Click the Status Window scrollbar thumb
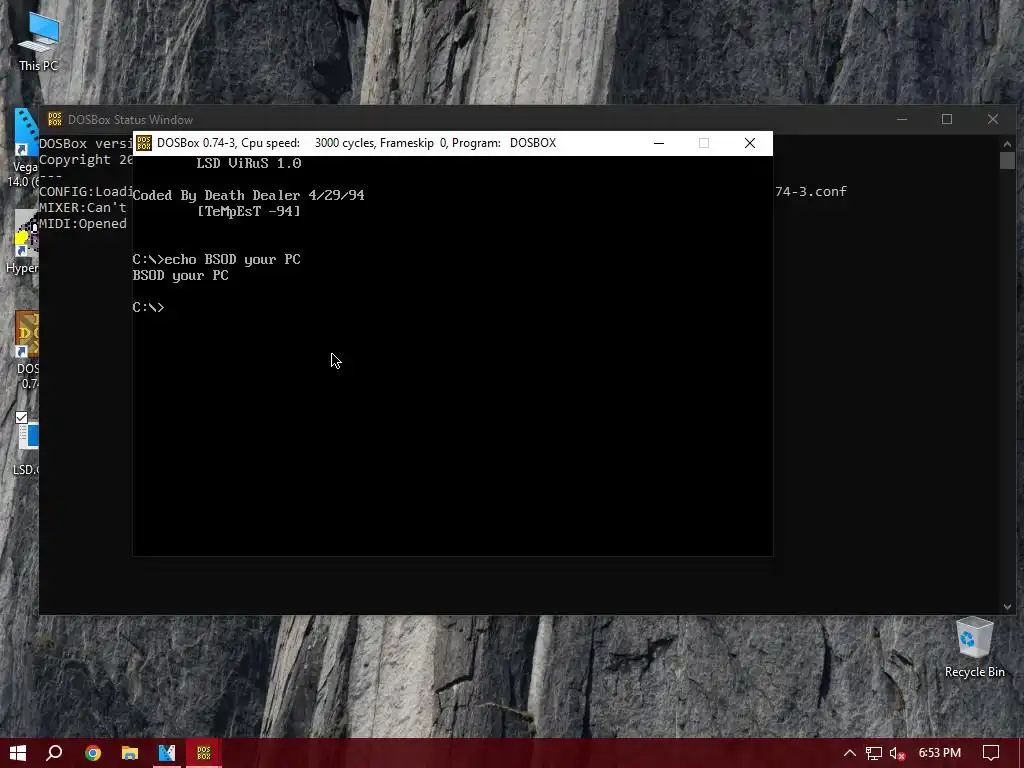 (x=1007, y=161)
